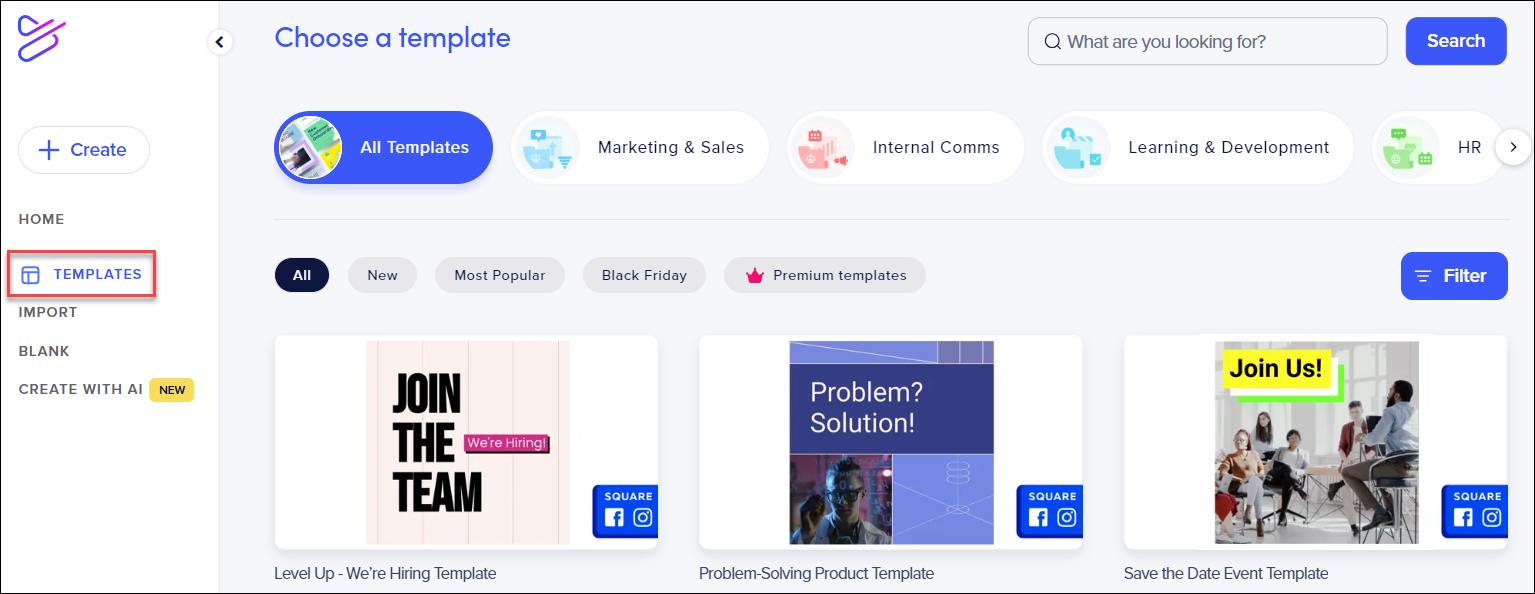The width and height of the screenshot is (1535, 594).
Task: Click the search input field
Action: point(1208,42)
